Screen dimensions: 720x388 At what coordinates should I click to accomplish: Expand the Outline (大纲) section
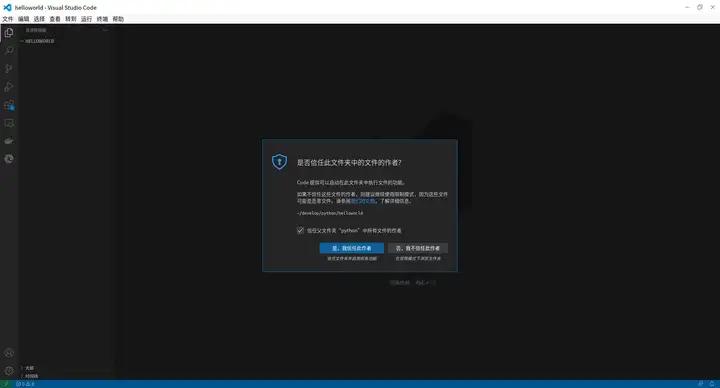pyautogui.click(x=28, y=368)
